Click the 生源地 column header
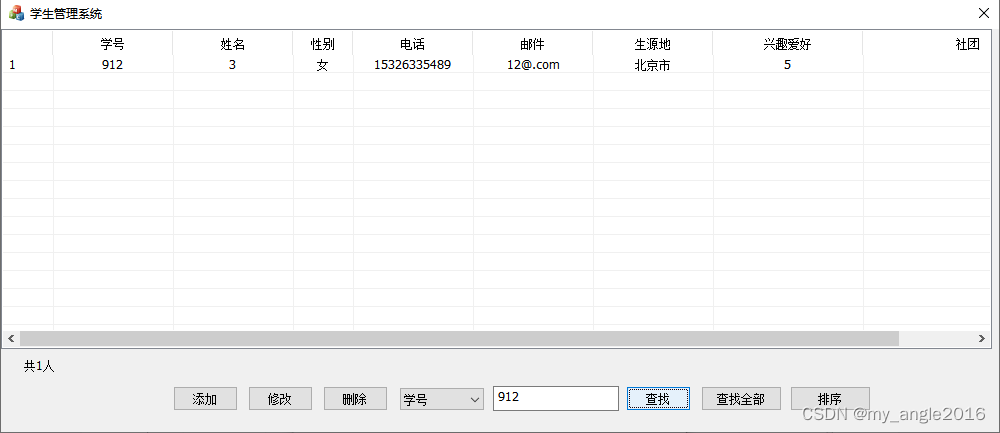Image resolution: width=1000 pixels, height=433 pixels. click(x=652, y=44)
